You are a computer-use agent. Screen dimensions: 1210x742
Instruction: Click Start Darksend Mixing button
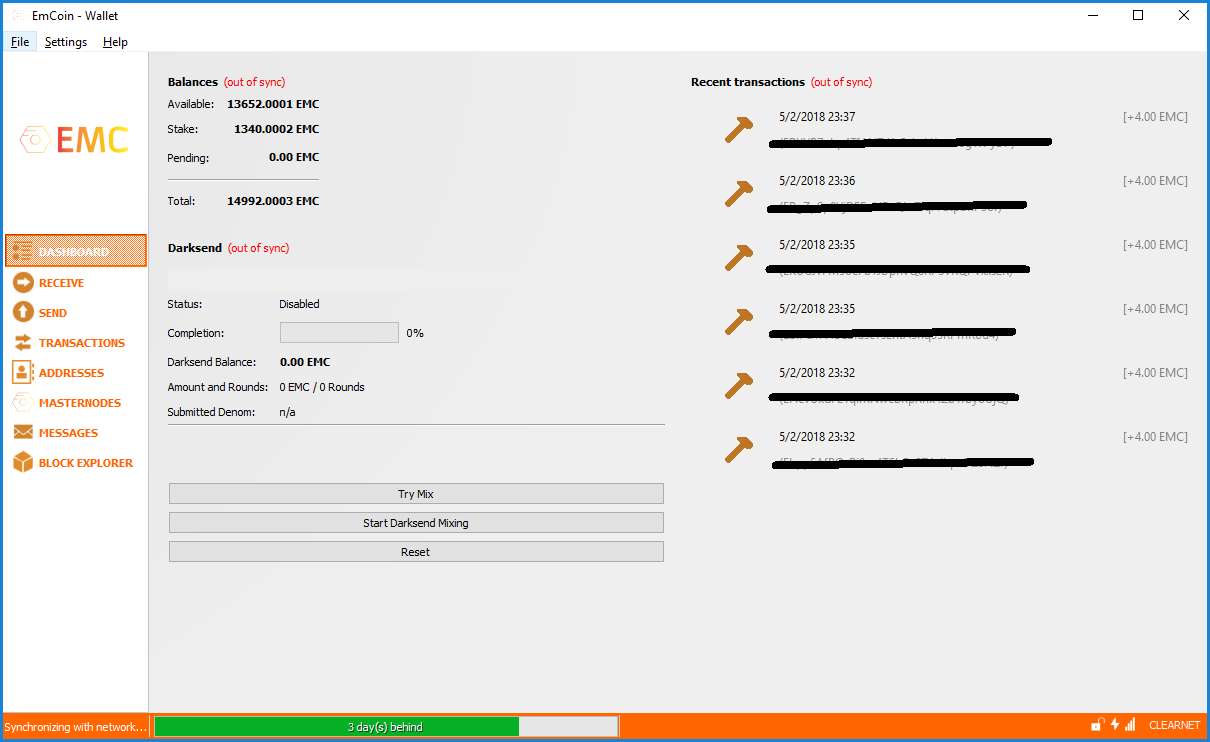[x=416, y=523]
